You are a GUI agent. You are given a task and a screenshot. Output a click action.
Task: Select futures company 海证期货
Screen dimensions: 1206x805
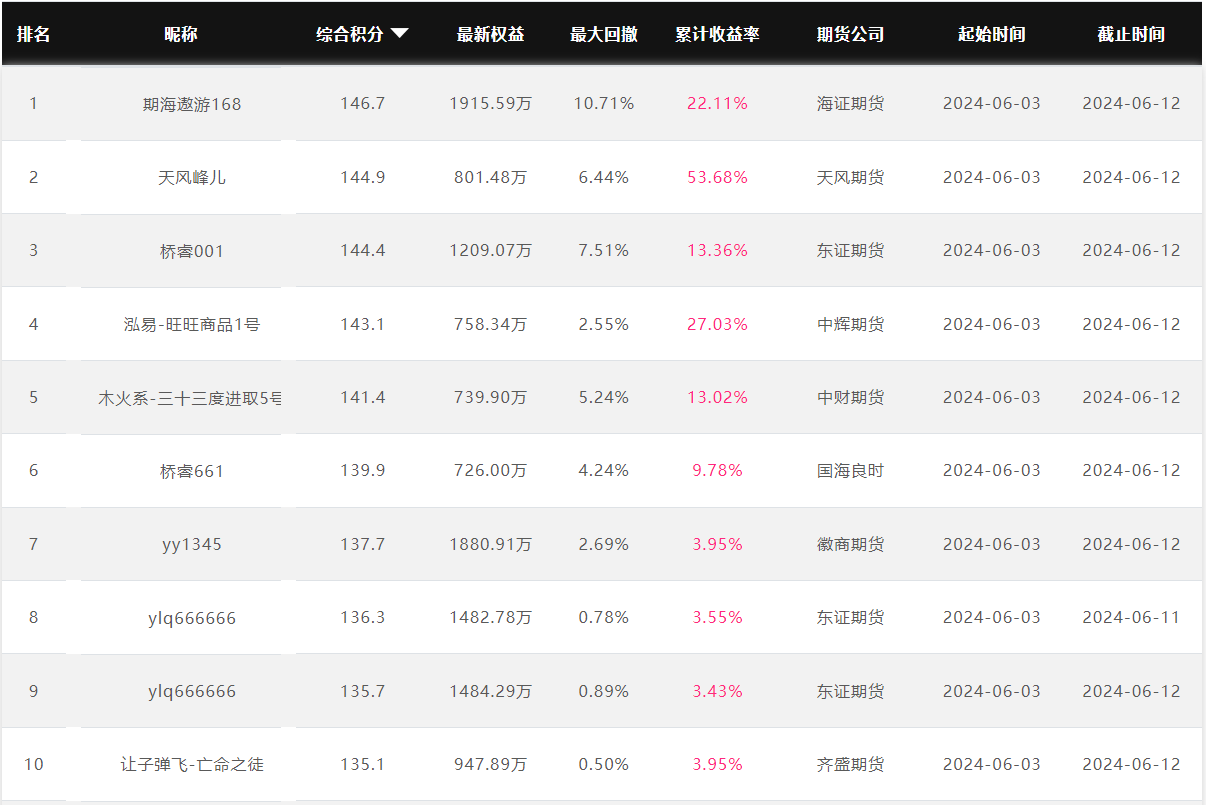tap(851, 104)
